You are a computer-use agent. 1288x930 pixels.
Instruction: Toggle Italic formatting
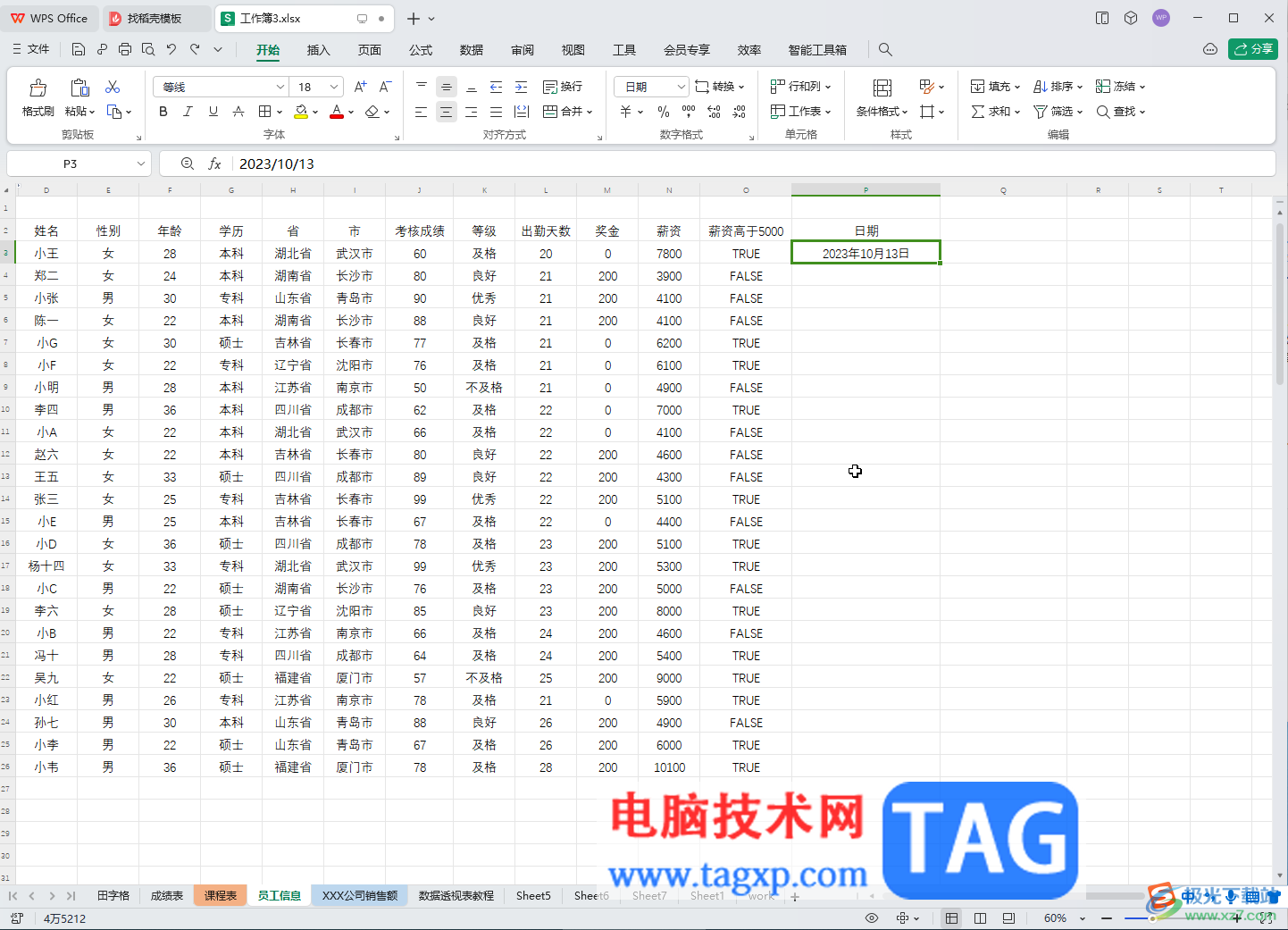click(188, 112)
